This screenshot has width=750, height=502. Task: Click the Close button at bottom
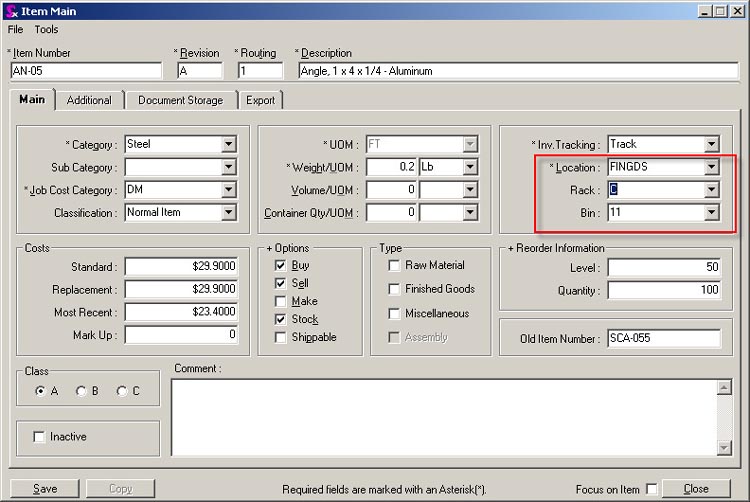coord(696,489)
